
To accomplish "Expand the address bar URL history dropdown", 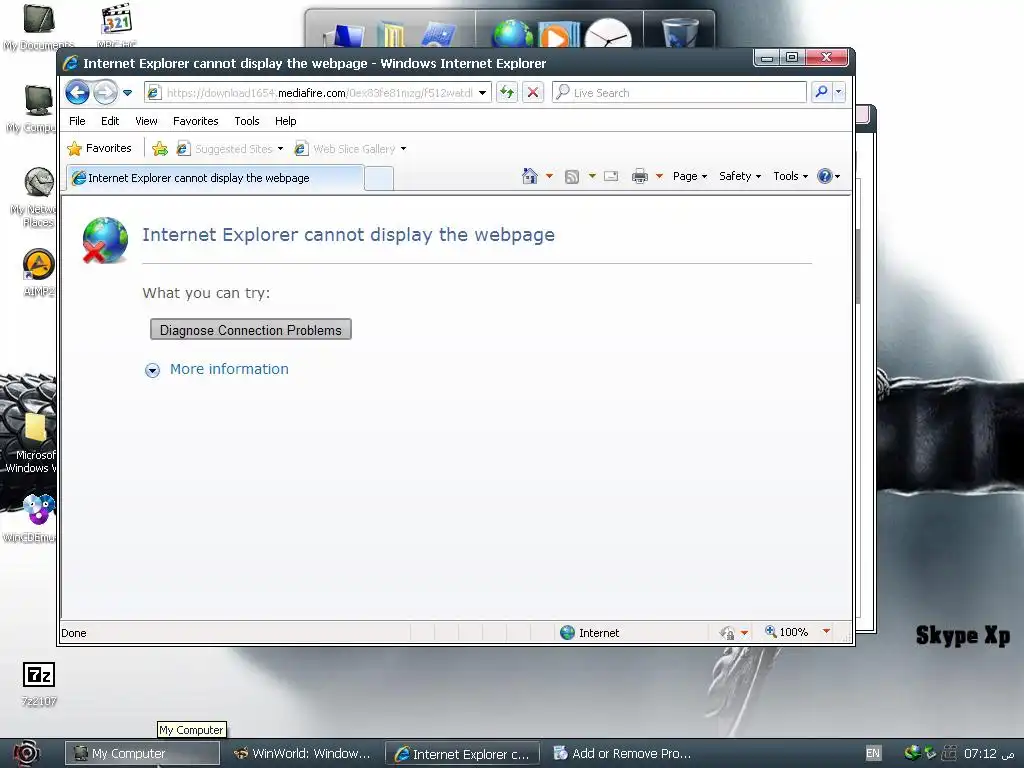I will [483, 93].
